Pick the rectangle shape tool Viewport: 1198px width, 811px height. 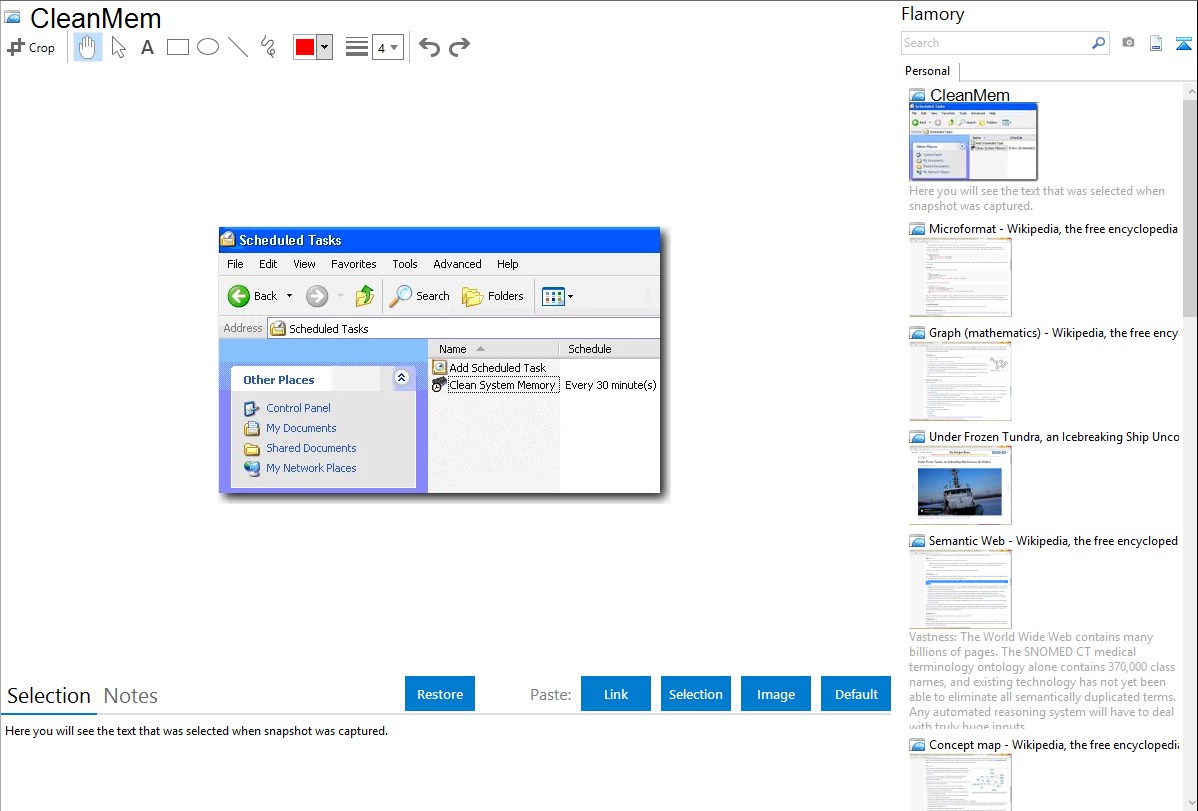[178, 47]
